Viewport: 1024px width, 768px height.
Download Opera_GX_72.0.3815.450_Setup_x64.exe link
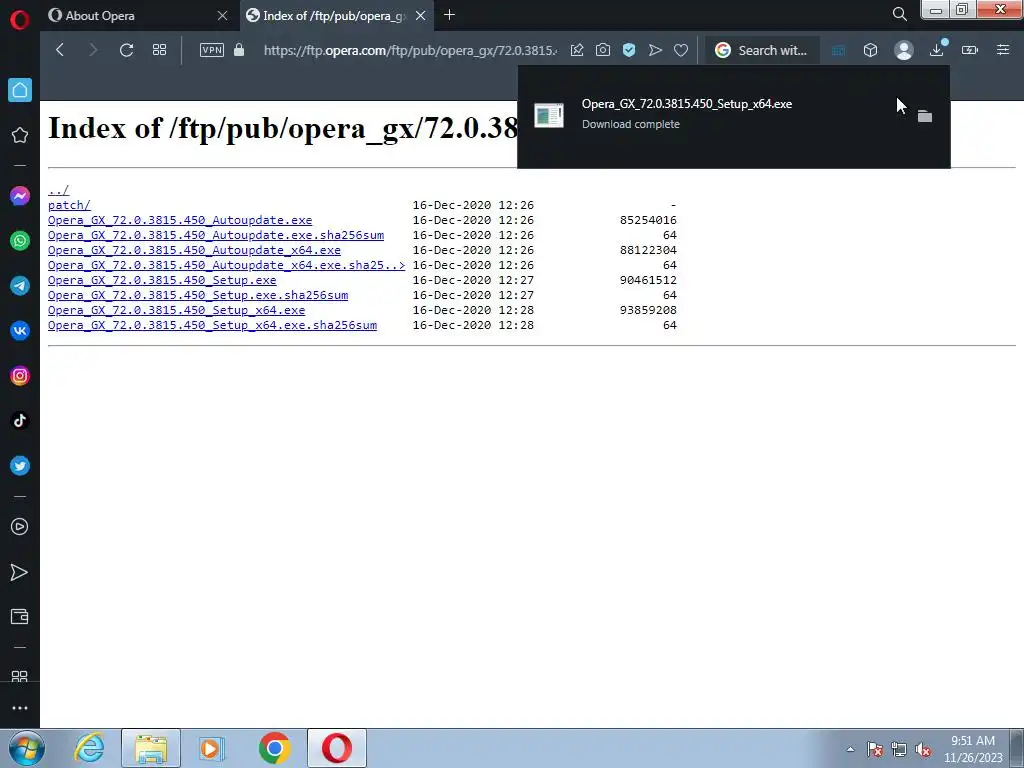point(176,310)
